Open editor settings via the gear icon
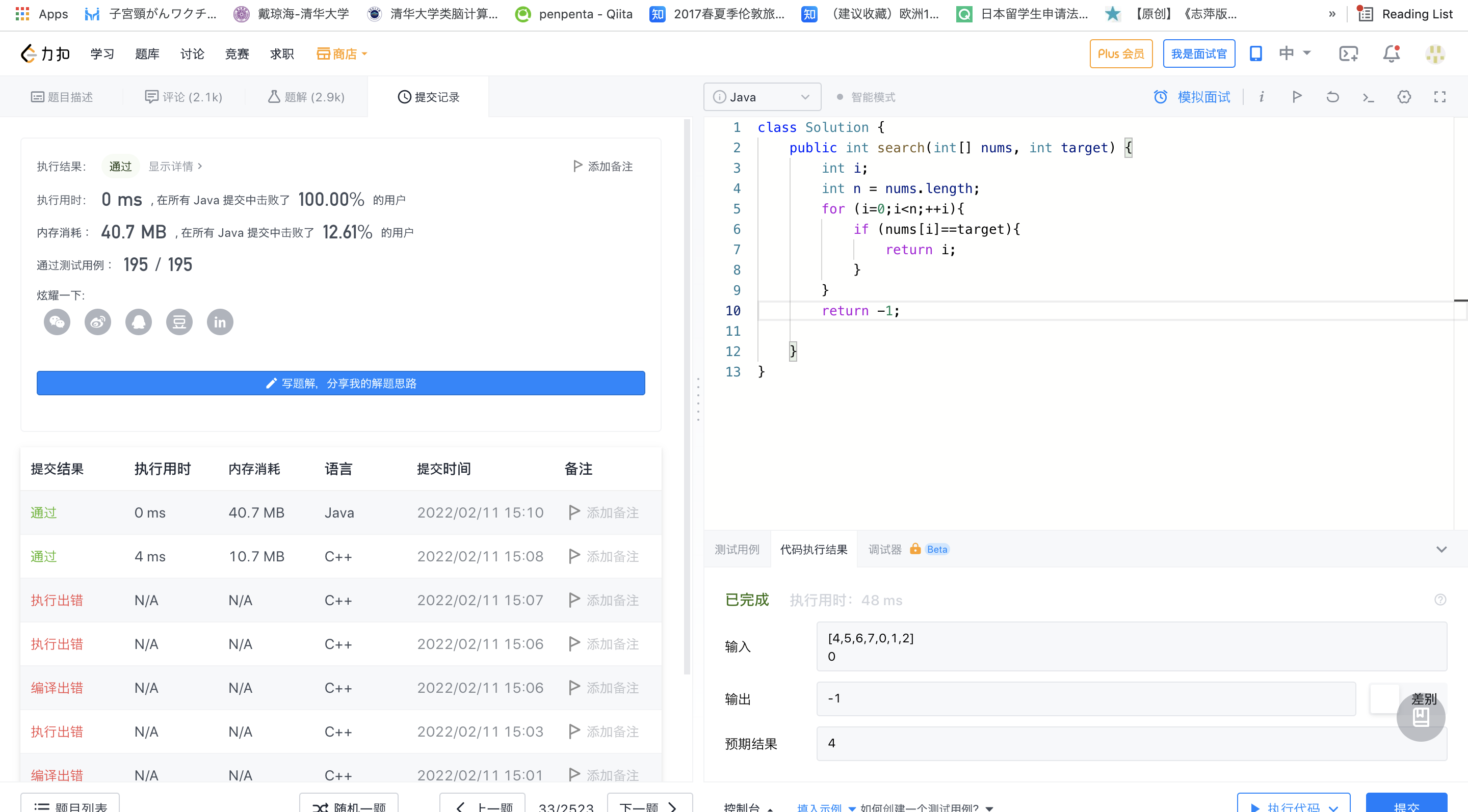The height and width of the screenshot is (812, 1468). coord(1404,97)
